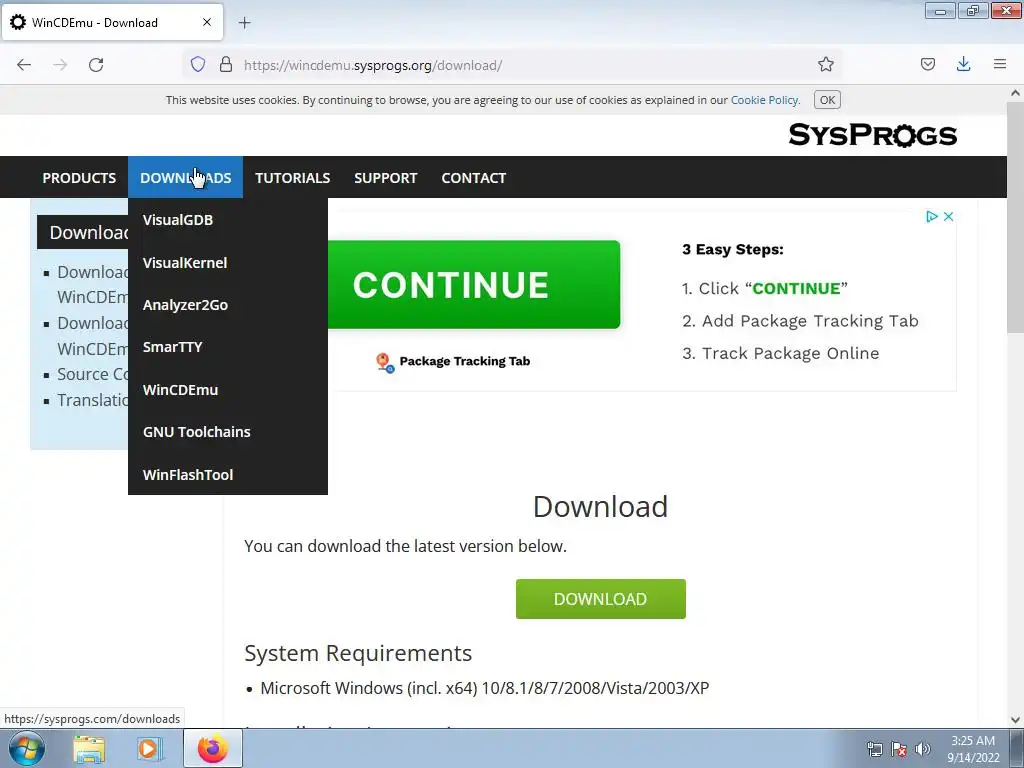Viewport: 1024px width, 768px height.
Task: Open the network tray icon
Action: [x=874, y=749]
